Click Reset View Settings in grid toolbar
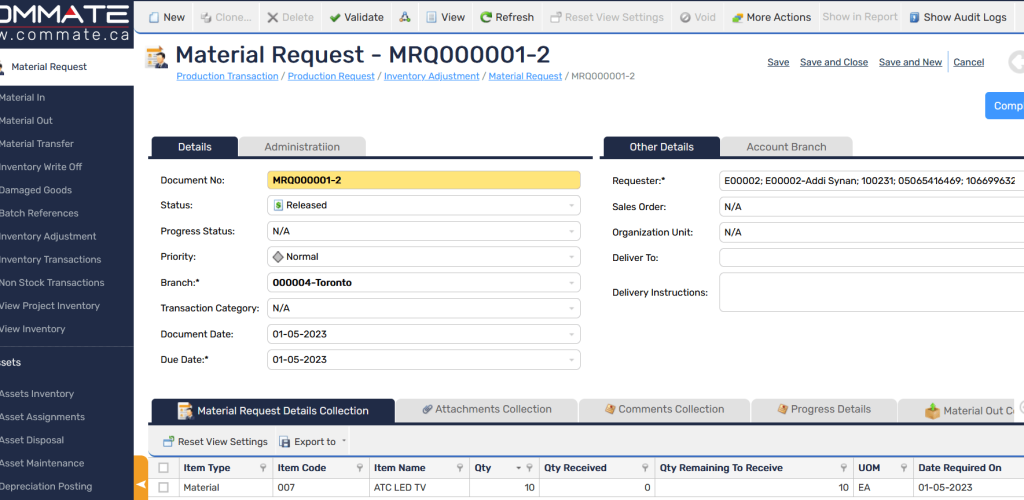 (216, 442)
